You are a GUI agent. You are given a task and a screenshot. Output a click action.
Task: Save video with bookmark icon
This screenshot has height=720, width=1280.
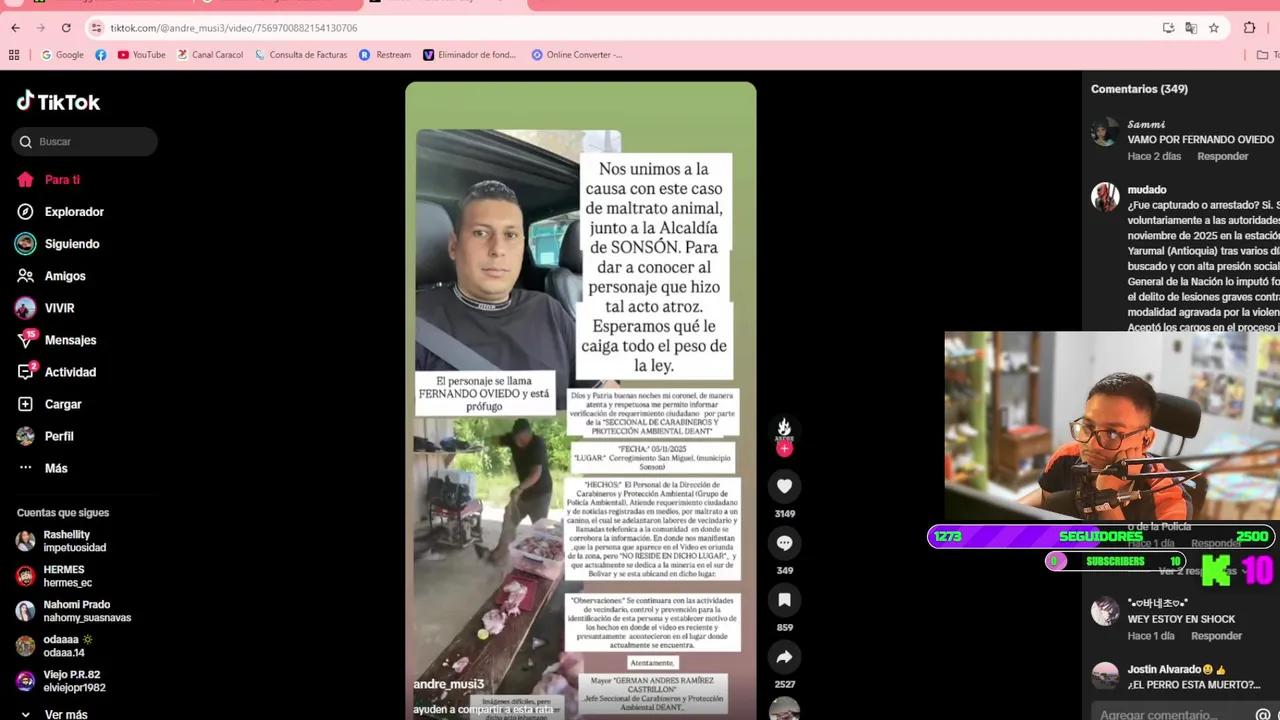click(x=784, y=600)
